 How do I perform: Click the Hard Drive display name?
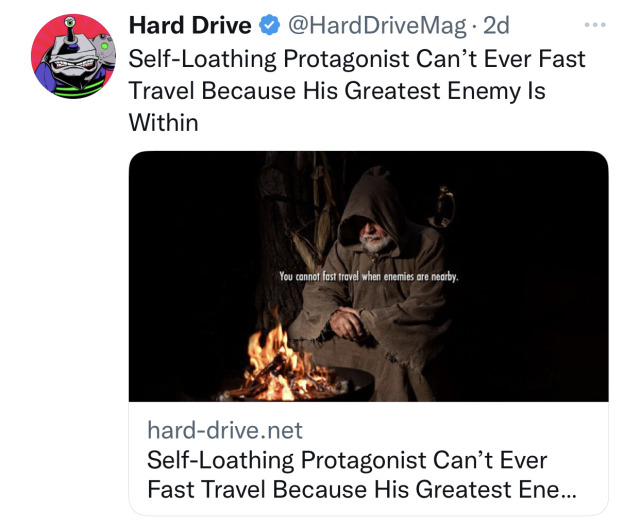tap(190, 25)
